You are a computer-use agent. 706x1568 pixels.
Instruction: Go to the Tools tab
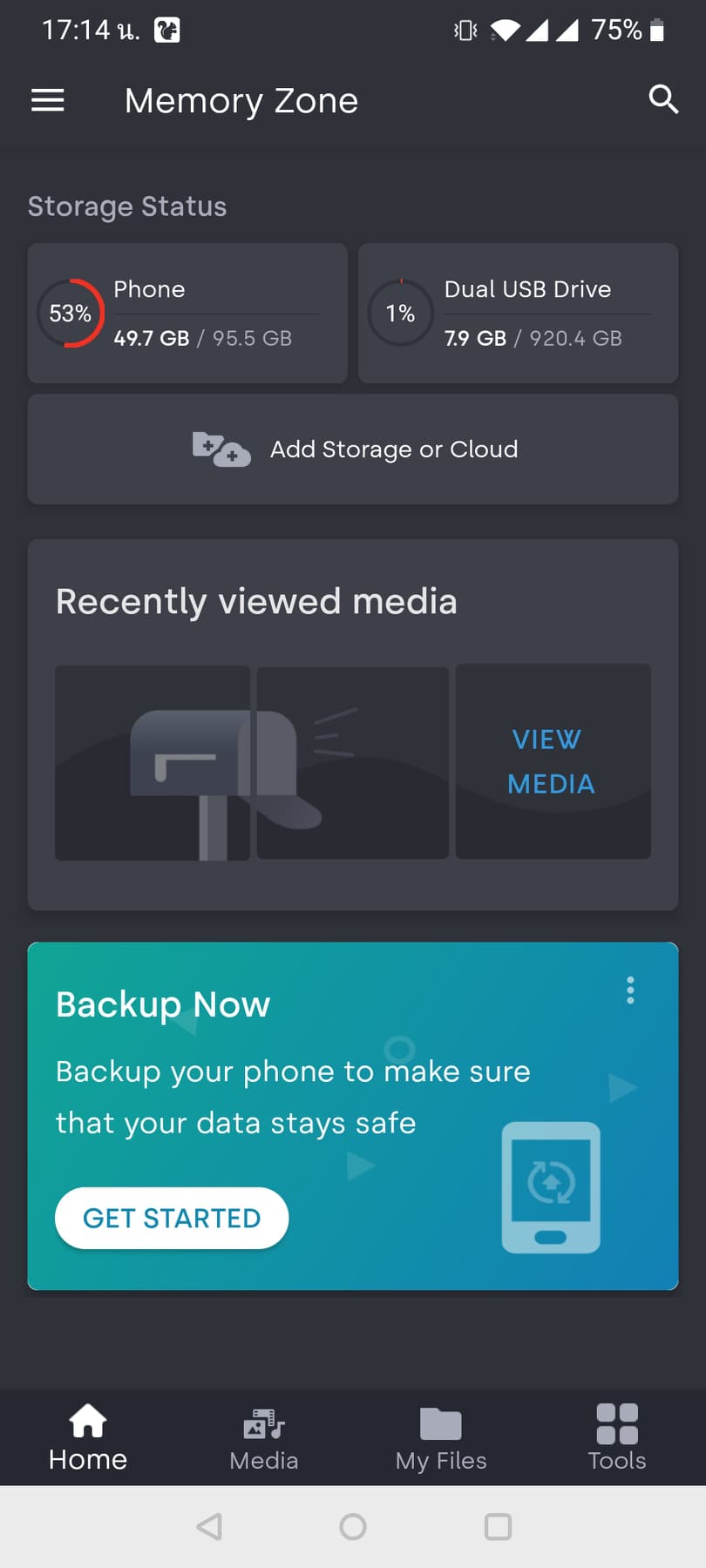click(x=617, y=1438)
